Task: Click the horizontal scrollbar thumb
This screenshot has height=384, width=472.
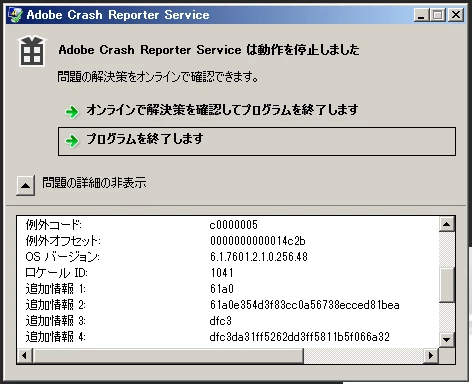Action: coord(168,355)
